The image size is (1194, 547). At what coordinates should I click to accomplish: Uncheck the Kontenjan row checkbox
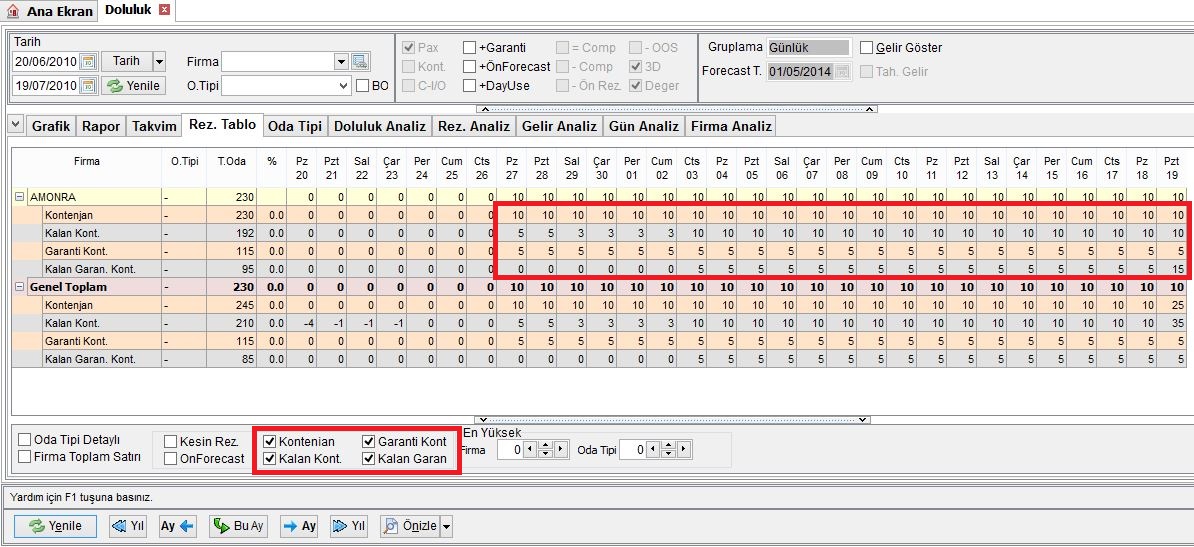click(270, 441)
